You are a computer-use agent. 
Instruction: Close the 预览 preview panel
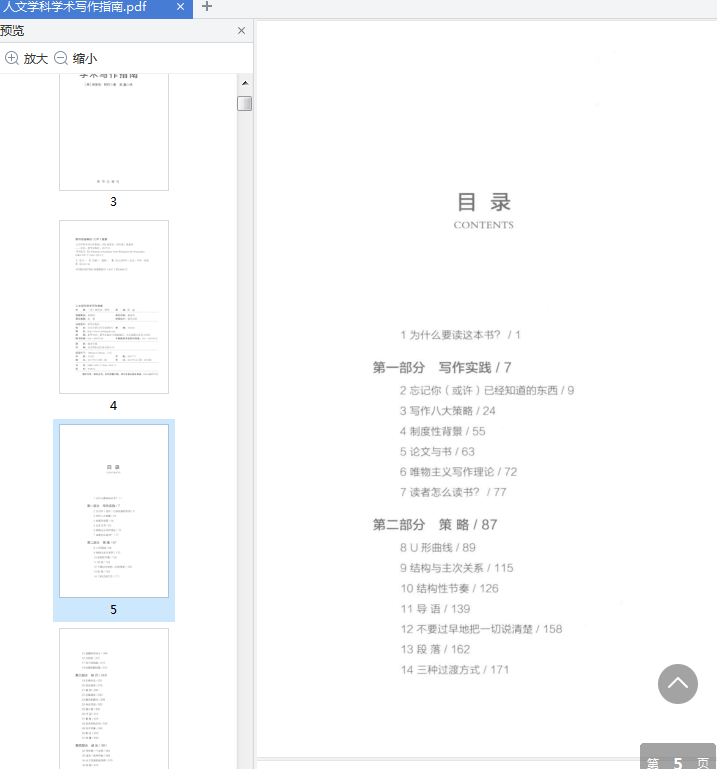(241, 31)
